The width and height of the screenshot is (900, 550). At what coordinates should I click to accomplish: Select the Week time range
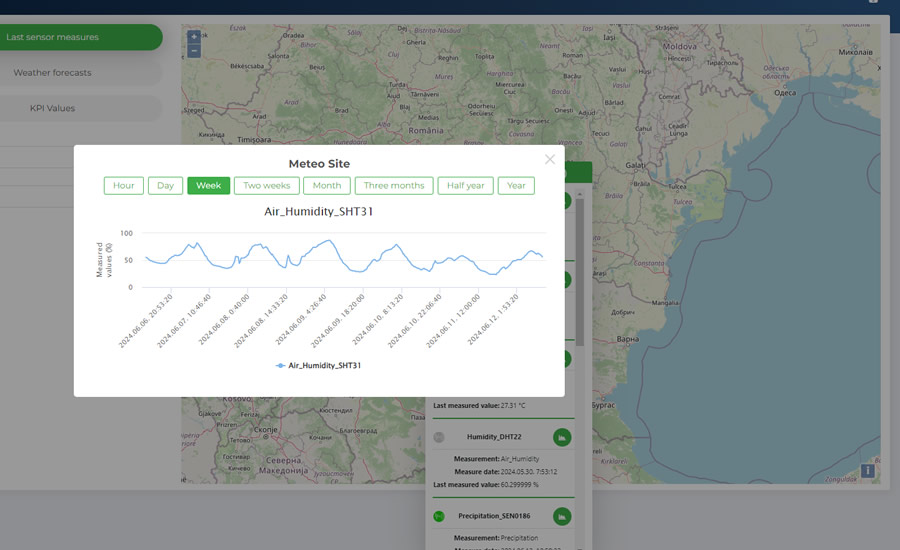pyautogui.click(x=209, y=186)
